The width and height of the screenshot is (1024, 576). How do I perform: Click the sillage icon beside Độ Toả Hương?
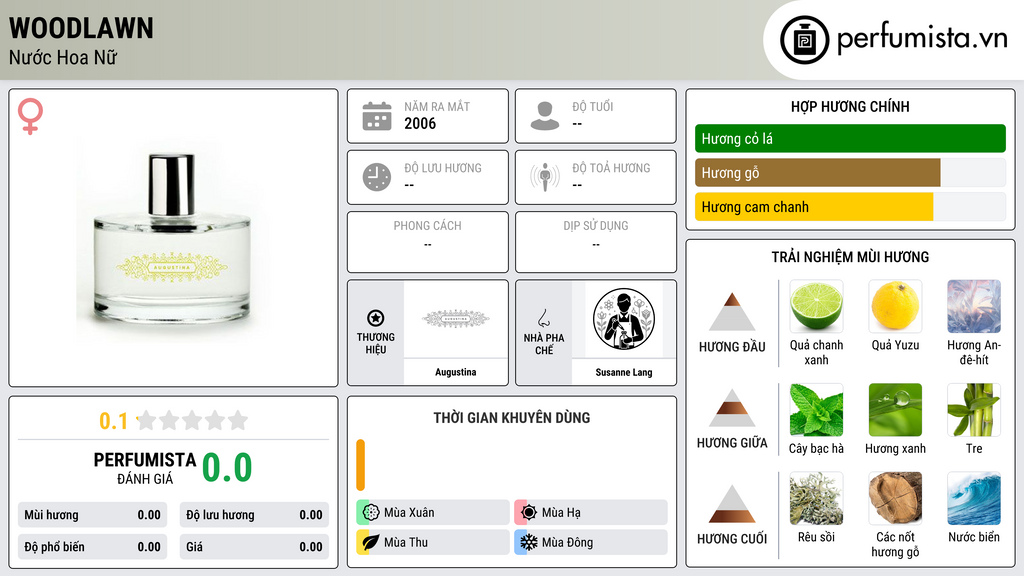coord(545,177)
